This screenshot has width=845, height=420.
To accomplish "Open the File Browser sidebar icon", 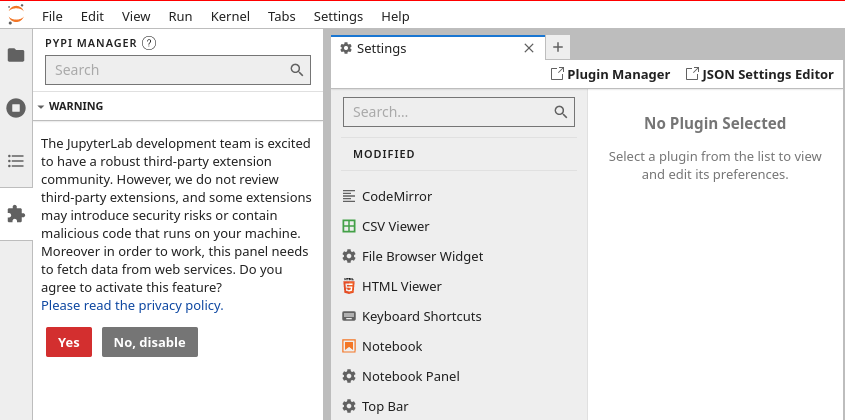I will (x=16, y=54).
